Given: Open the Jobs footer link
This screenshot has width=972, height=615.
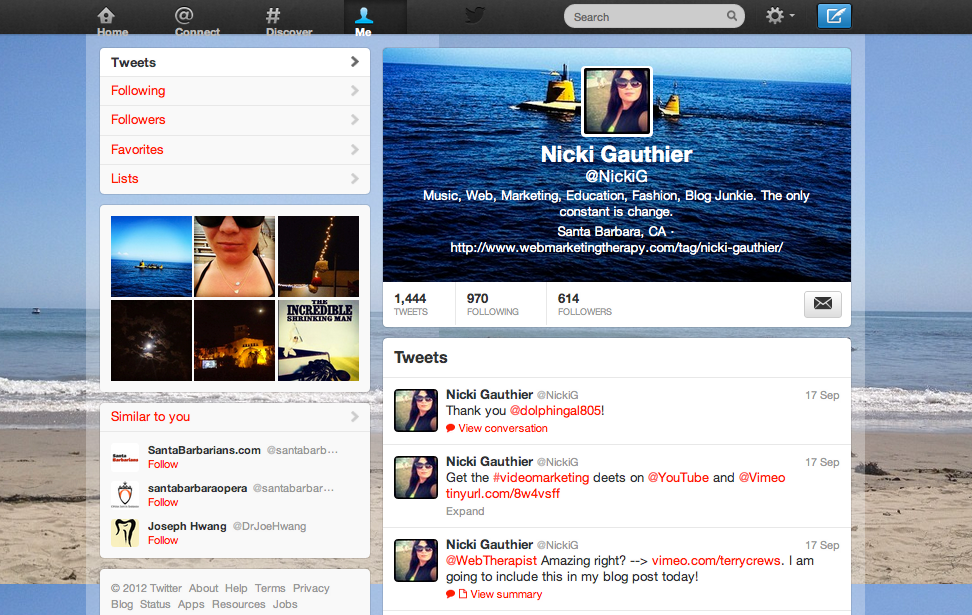Looking at the screenshot, I should coord(285,604).
